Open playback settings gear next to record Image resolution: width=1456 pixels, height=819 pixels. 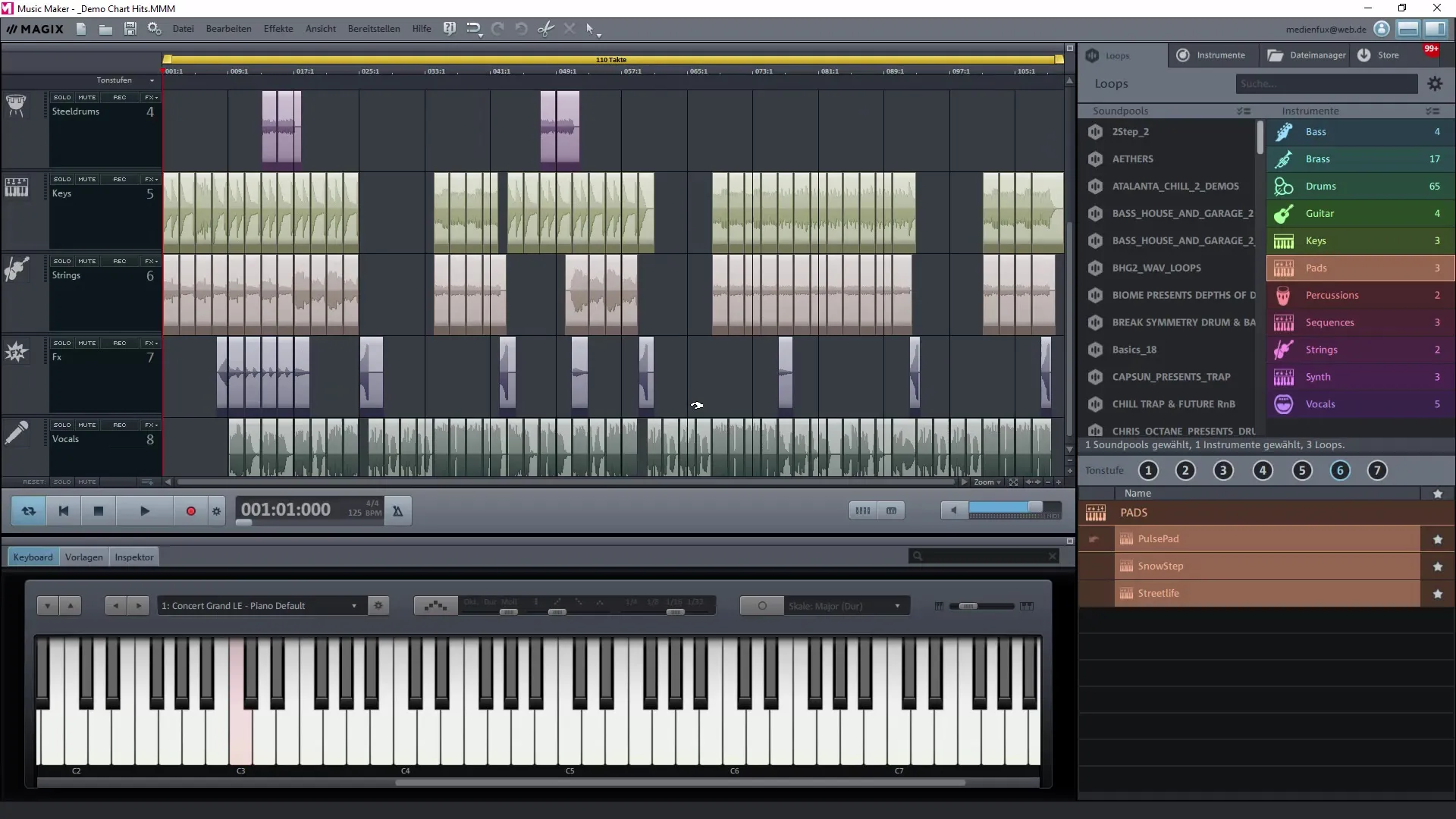click(x=216, y=511)
